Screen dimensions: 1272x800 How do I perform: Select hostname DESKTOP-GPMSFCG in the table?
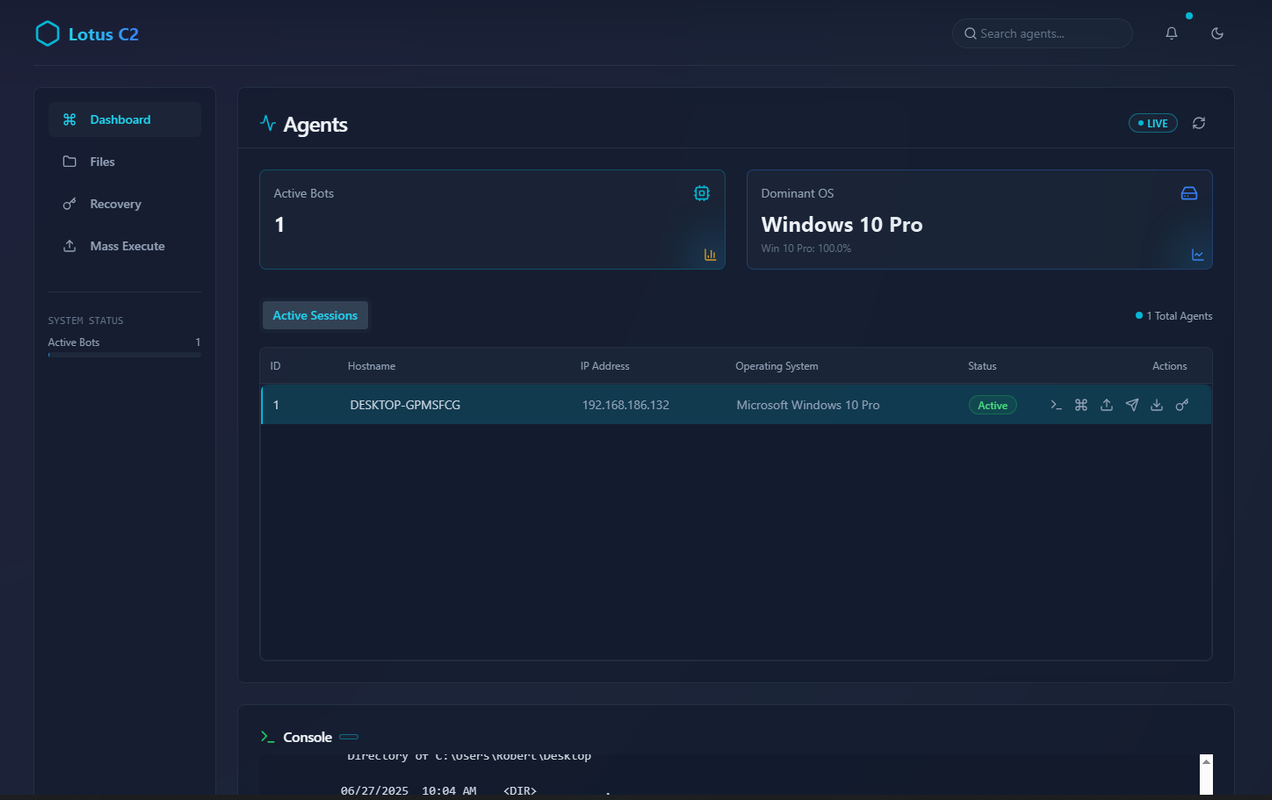(x=405, y=405)
